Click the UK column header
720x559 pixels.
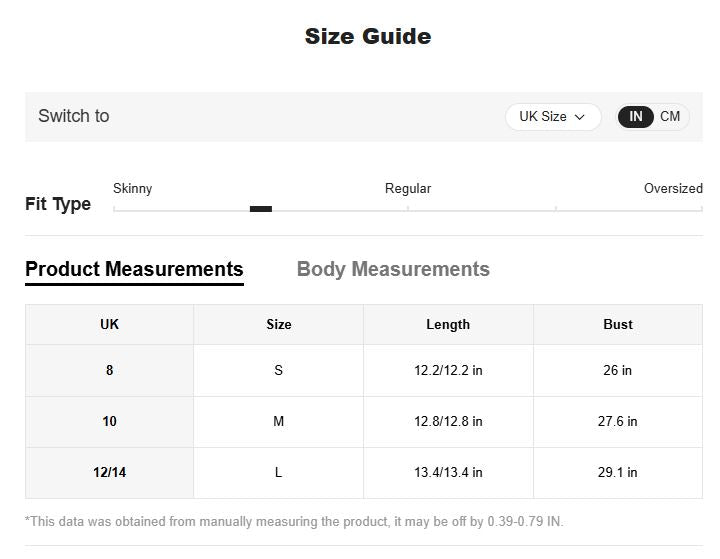coord(109,324)
